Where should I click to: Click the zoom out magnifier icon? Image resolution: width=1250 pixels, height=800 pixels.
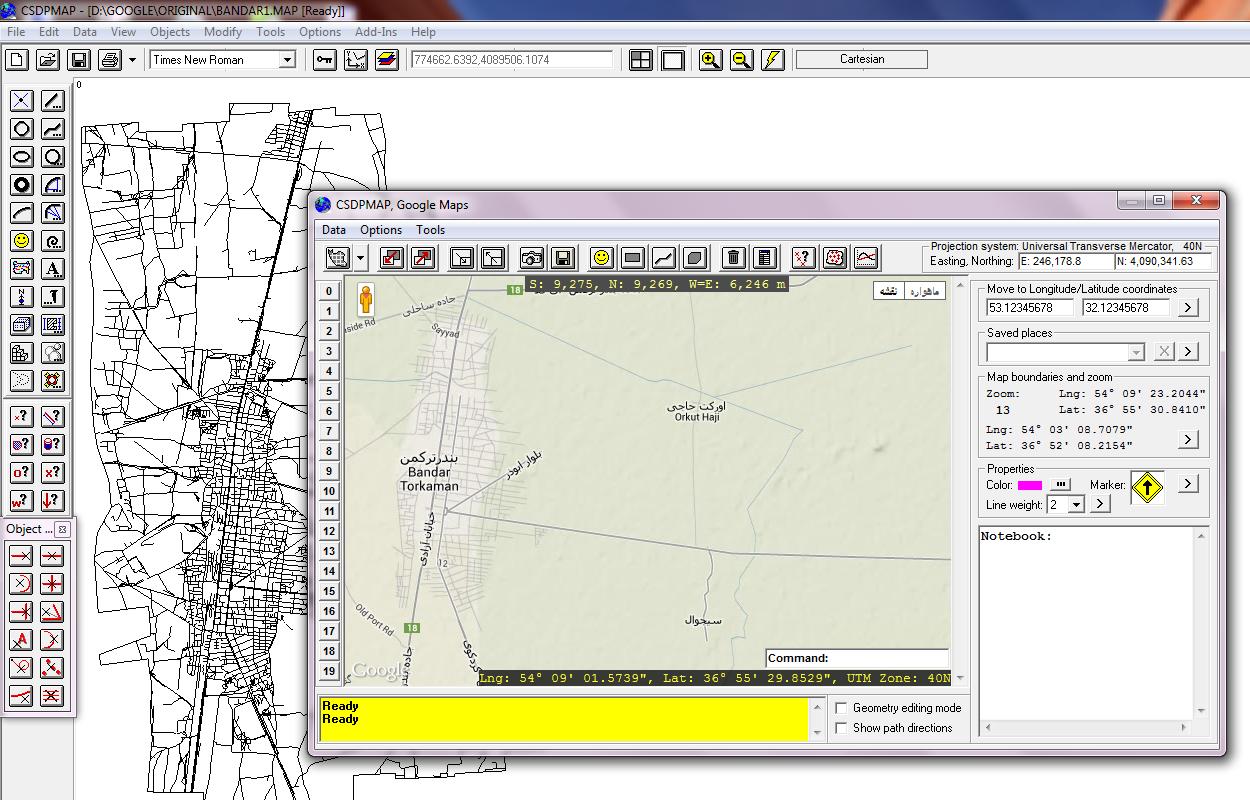[741, 60]
